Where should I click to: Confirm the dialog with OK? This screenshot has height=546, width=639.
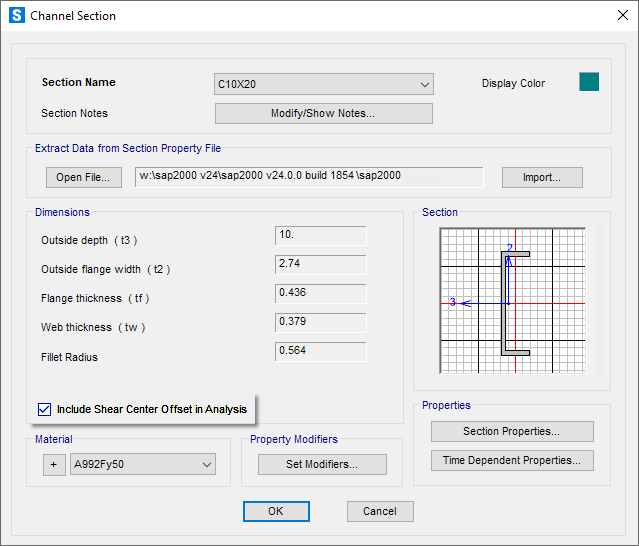click(x=276, y=511)
